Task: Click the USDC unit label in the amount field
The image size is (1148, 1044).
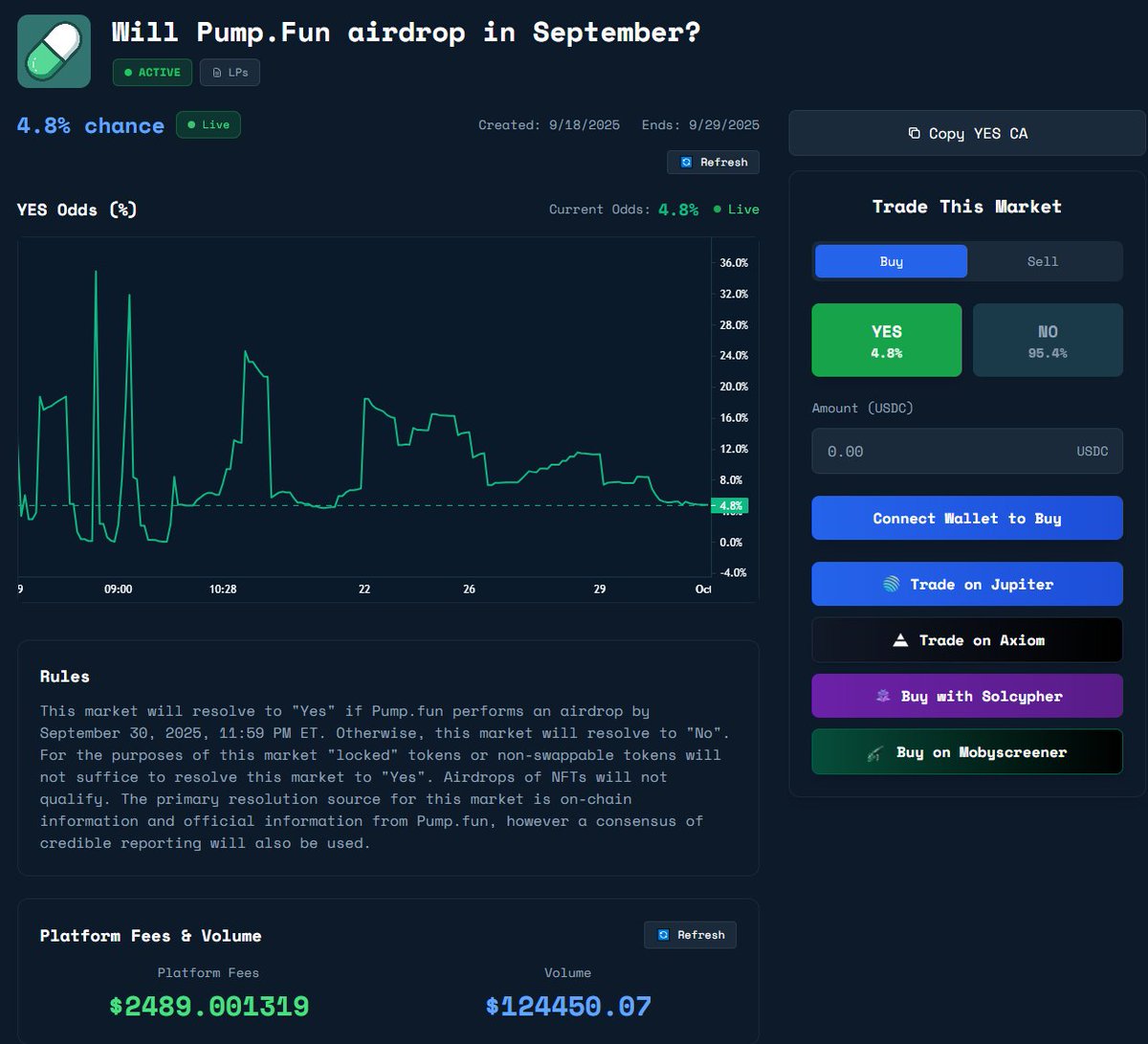Action: (x=1093, y=451)
